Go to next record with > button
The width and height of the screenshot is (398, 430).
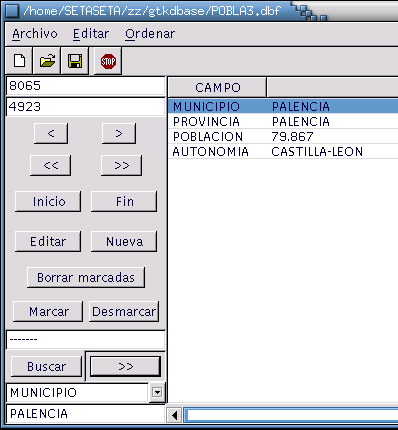[x=119, y=133]
